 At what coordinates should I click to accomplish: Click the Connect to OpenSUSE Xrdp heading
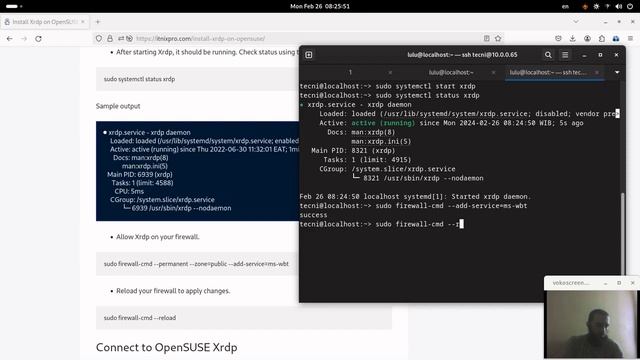click(167, 347)
